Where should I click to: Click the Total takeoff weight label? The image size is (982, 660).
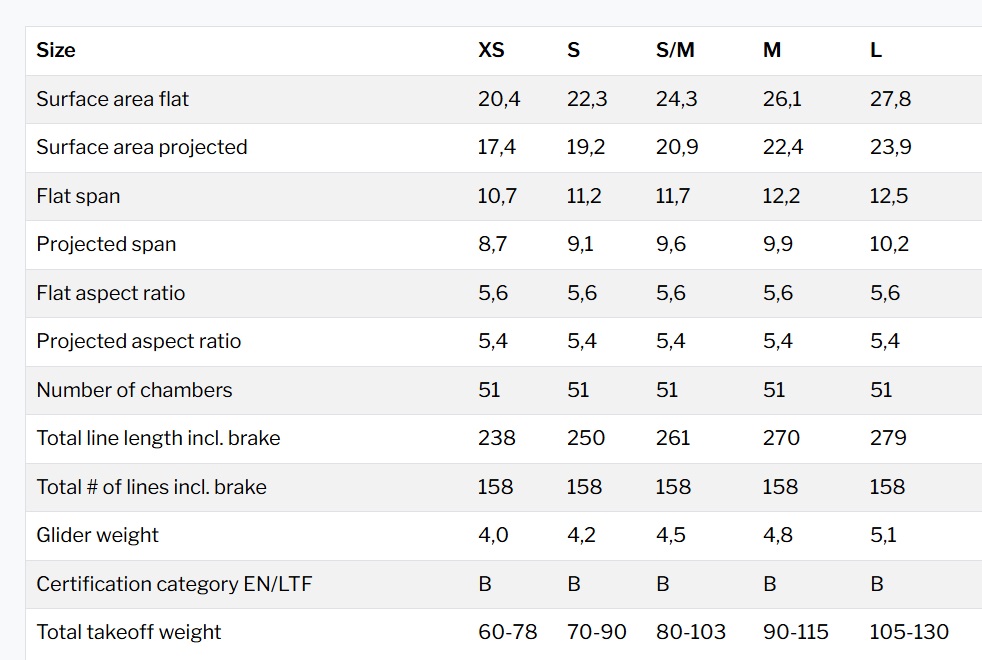tap(128, 632)
